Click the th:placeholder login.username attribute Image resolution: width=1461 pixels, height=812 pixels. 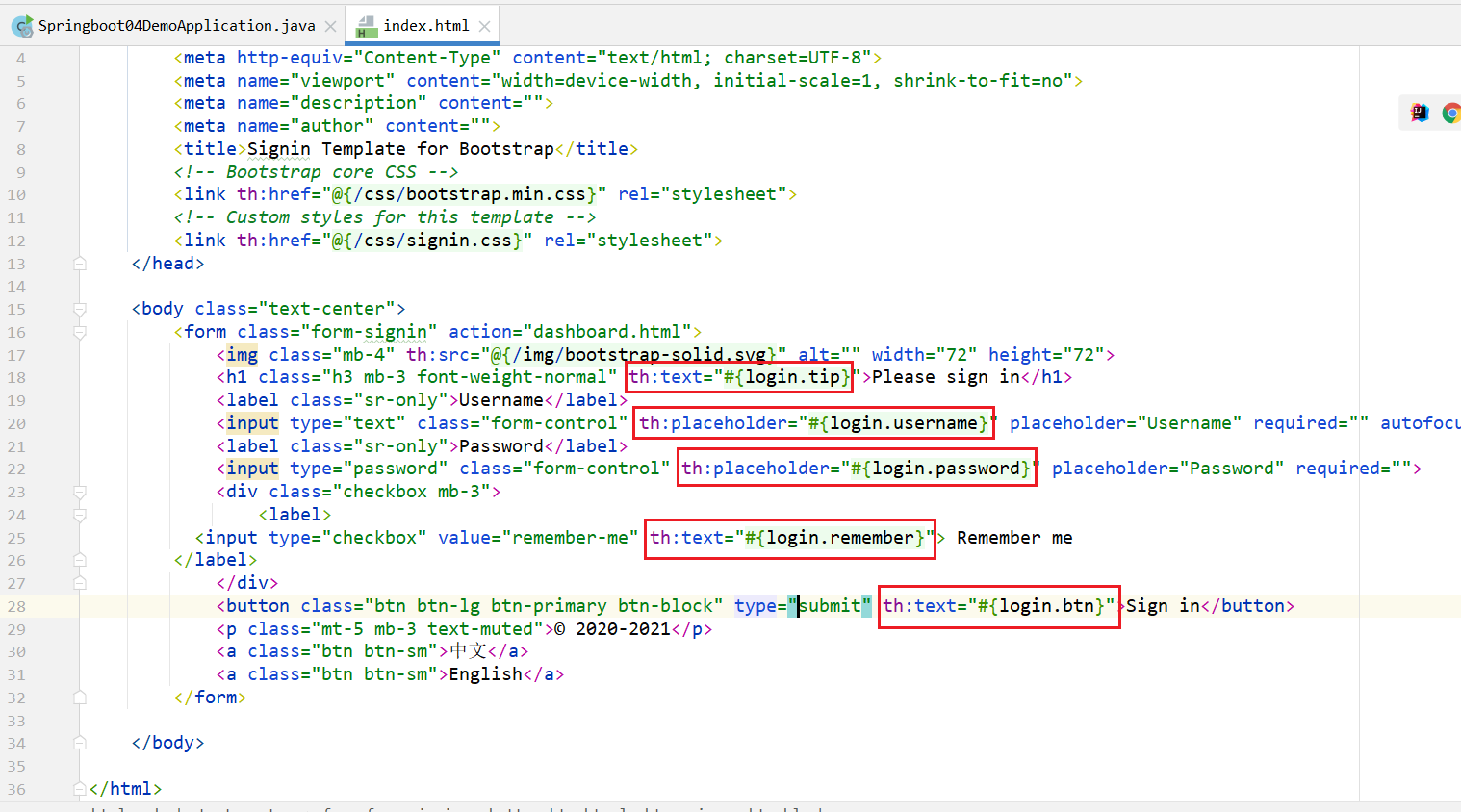(814, 423)
